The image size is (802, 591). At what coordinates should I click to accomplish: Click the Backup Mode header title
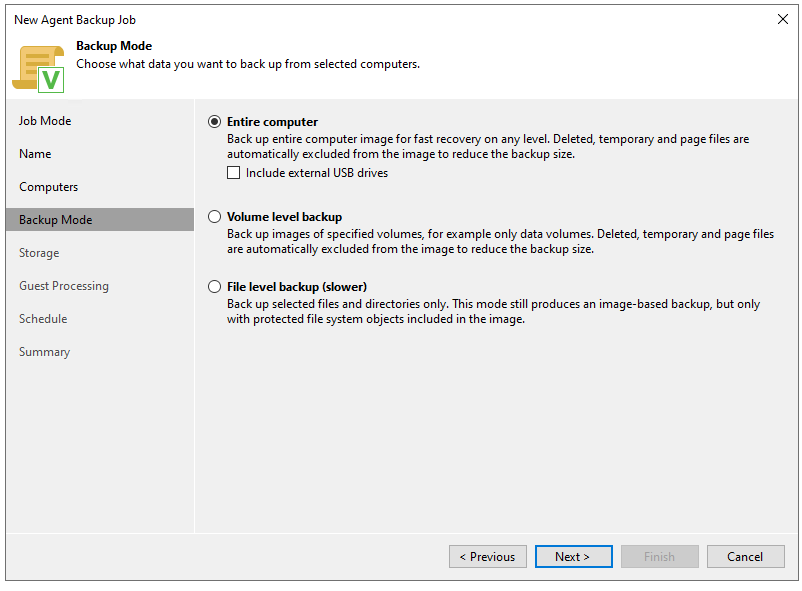114,46
